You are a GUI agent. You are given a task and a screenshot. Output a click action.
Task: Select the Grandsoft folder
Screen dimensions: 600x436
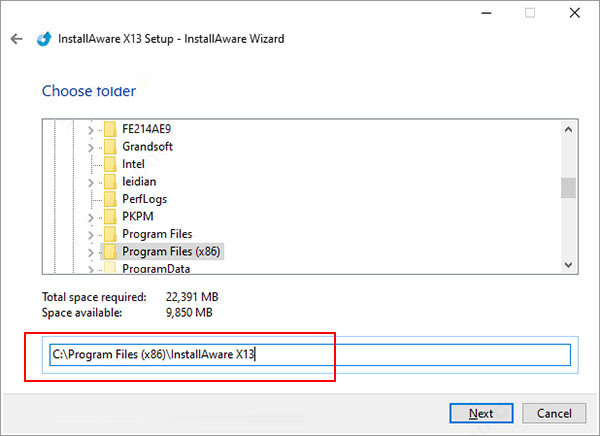pos(147,147)
